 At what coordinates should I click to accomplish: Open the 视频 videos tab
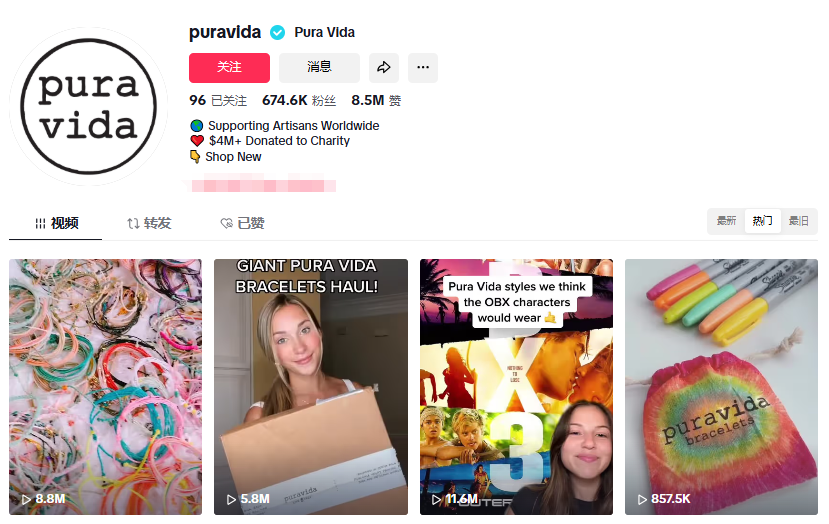(x=56, y=223)
